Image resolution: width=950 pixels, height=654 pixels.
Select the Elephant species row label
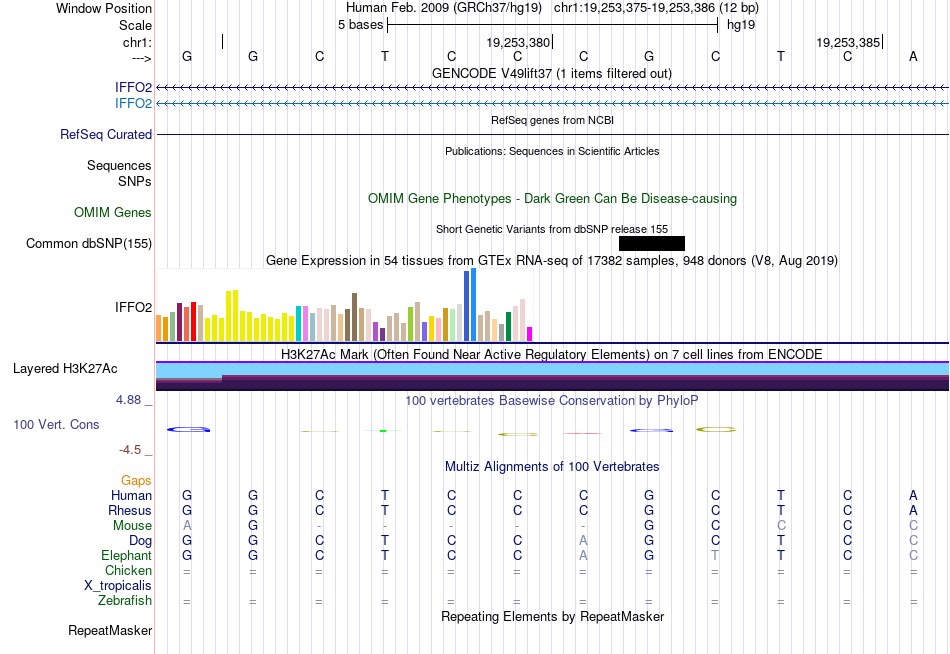[x=127, y=555]
